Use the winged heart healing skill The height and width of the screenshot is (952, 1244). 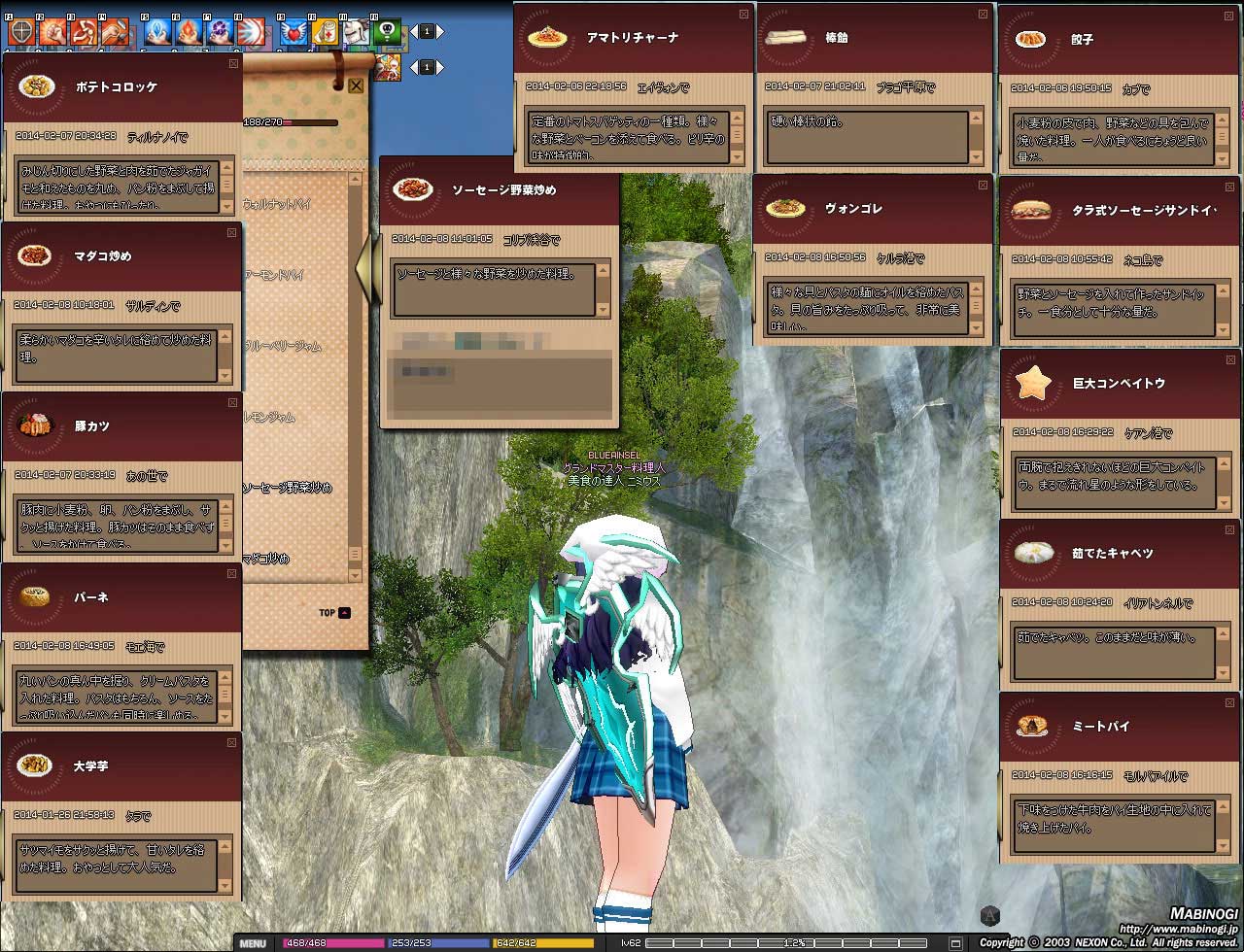coord(292,33)
